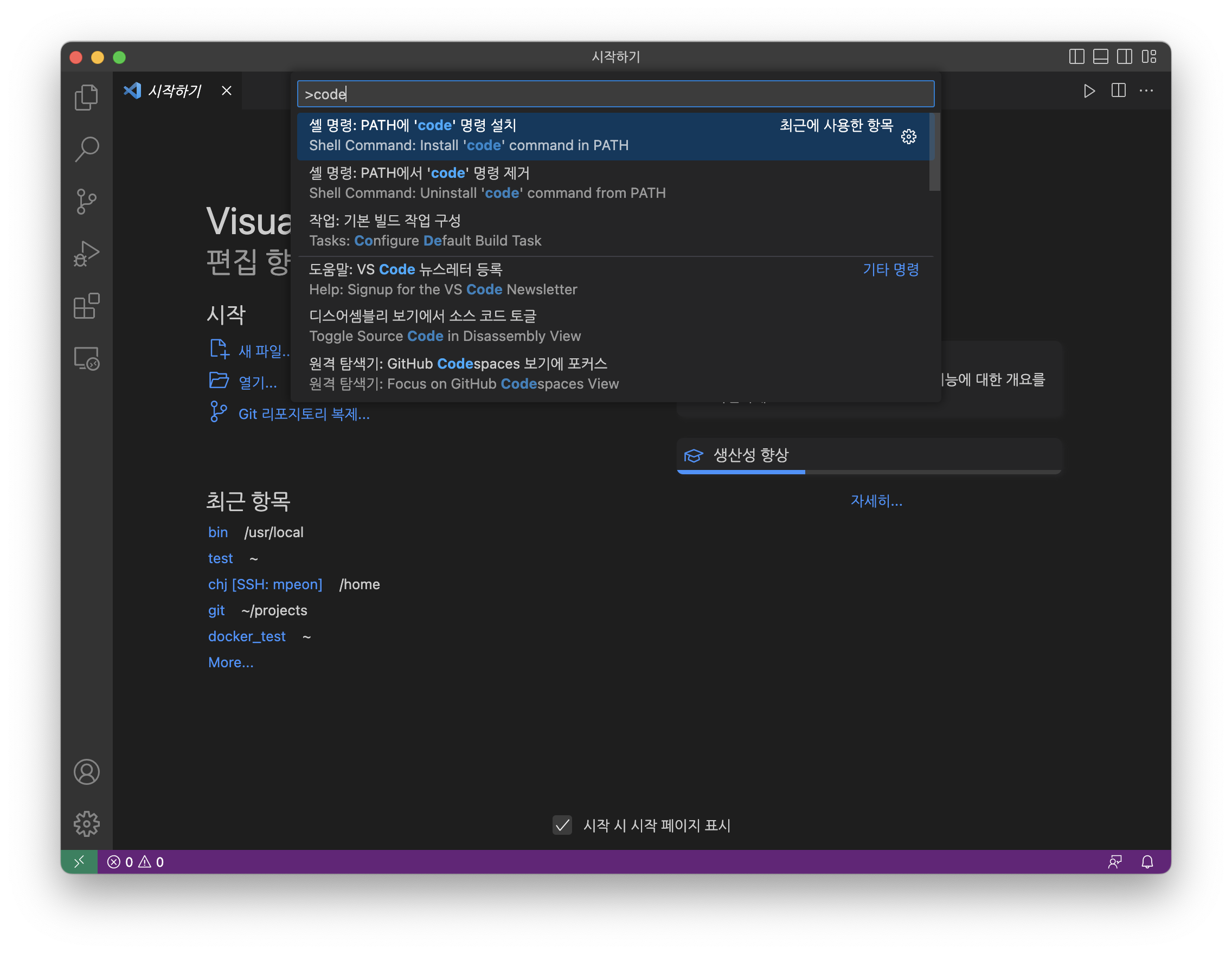Open Customize Layout icon in title bar

(1149, 56)
